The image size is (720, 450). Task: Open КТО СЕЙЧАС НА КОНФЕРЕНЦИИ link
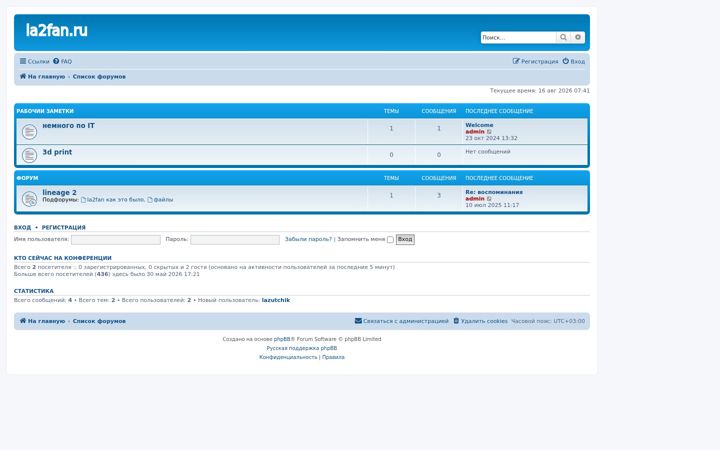click(62, 258)
